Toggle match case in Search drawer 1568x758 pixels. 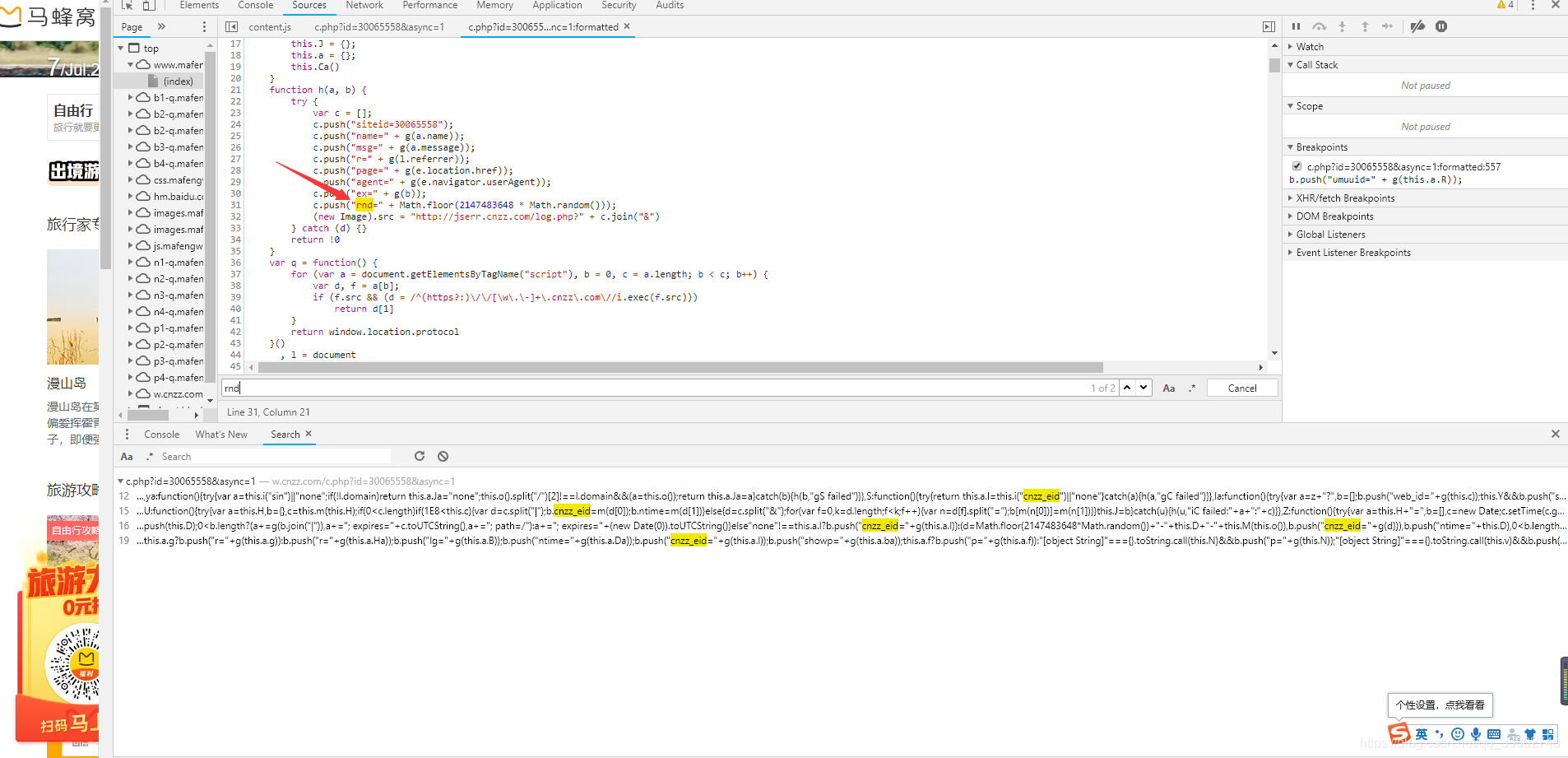pyautogui.click(x=127, y=457)
